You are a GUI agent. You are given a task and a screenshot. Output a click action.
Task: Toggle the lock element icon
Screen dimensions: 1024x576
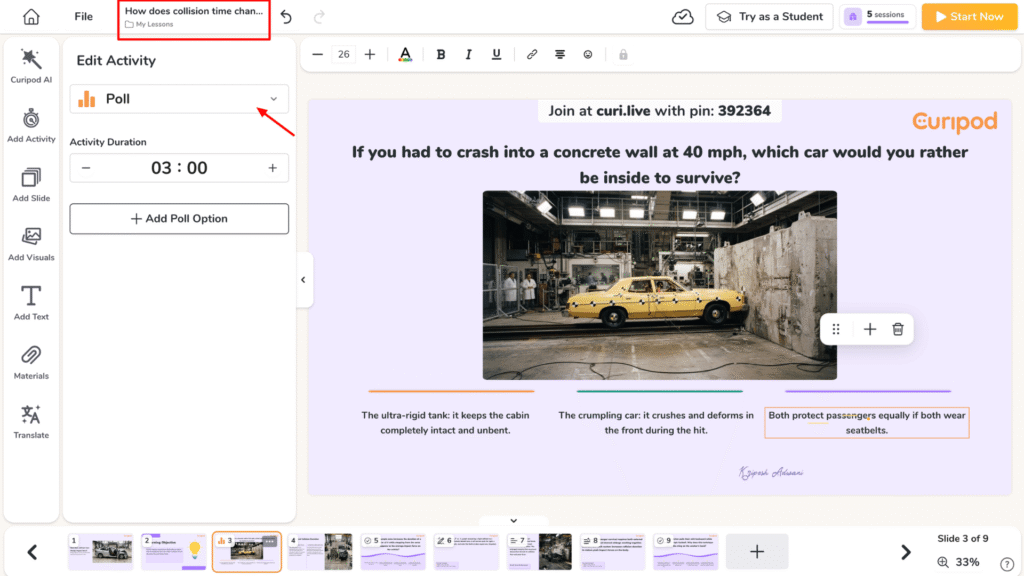click(623, 54)
